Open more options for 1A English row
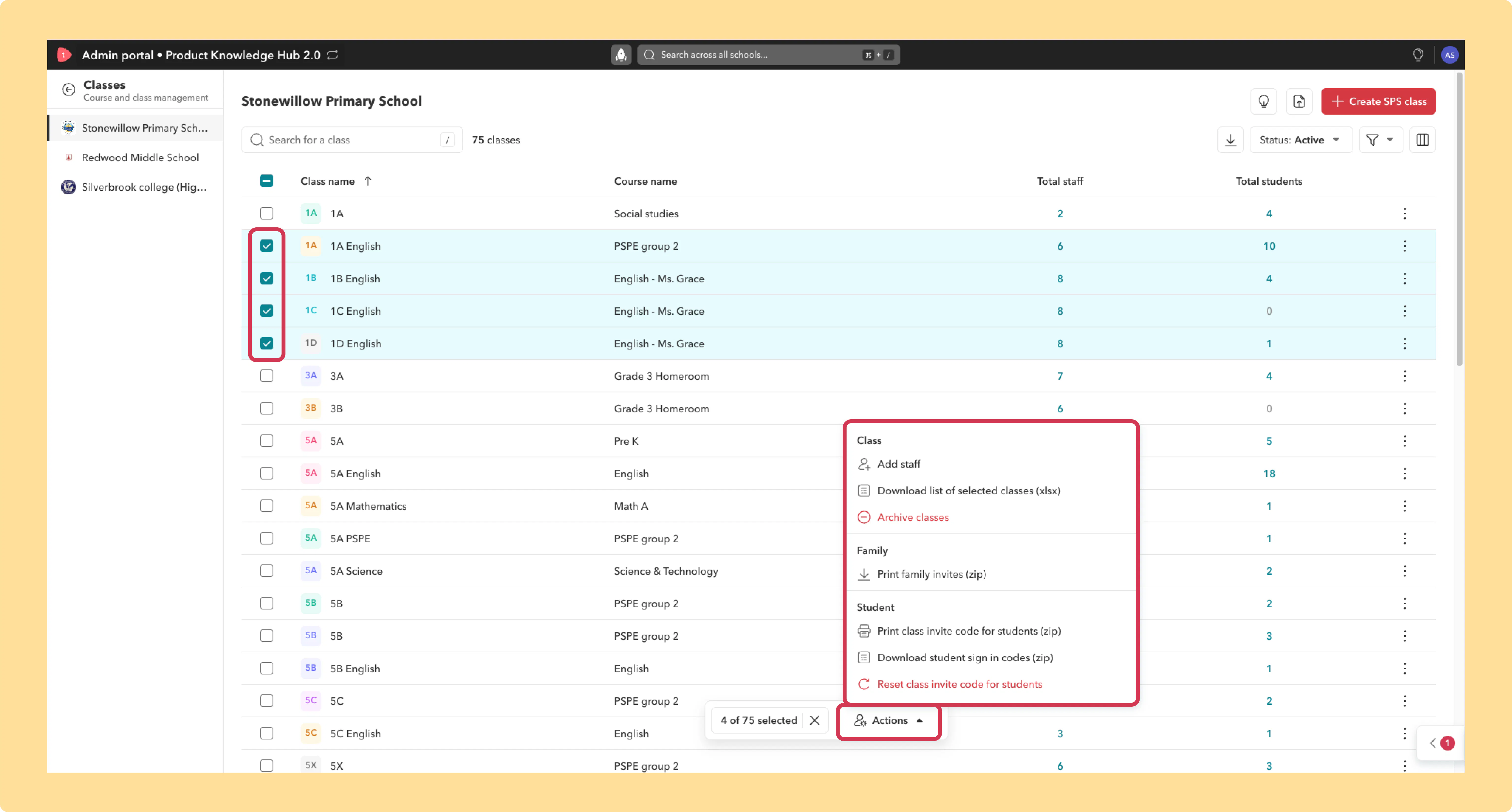This screenshot has width=1512, height=812. [1405, 246]
